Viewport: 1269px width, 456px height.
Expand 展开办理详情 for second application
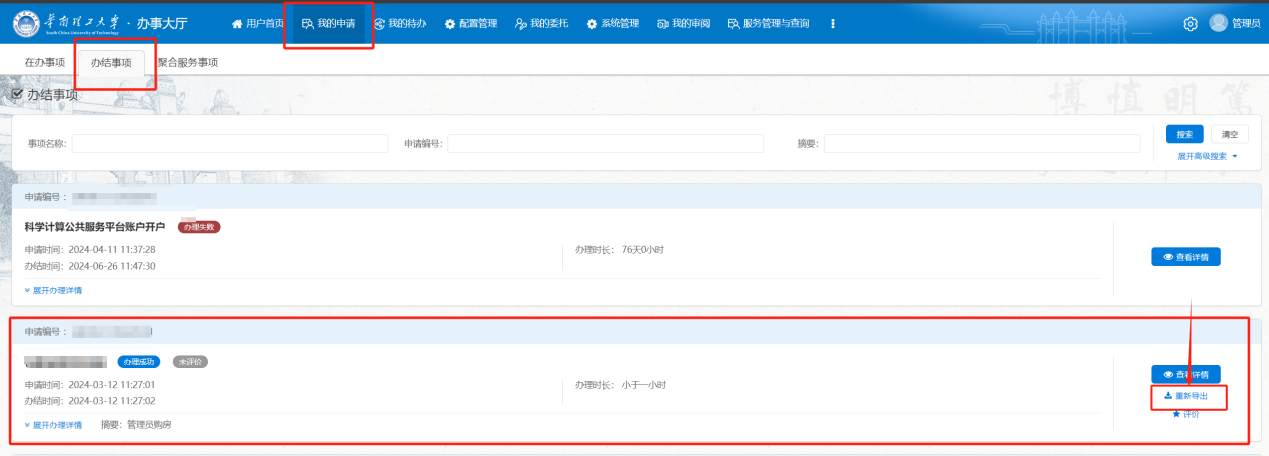pyautogui.click(x=54, y=425)
